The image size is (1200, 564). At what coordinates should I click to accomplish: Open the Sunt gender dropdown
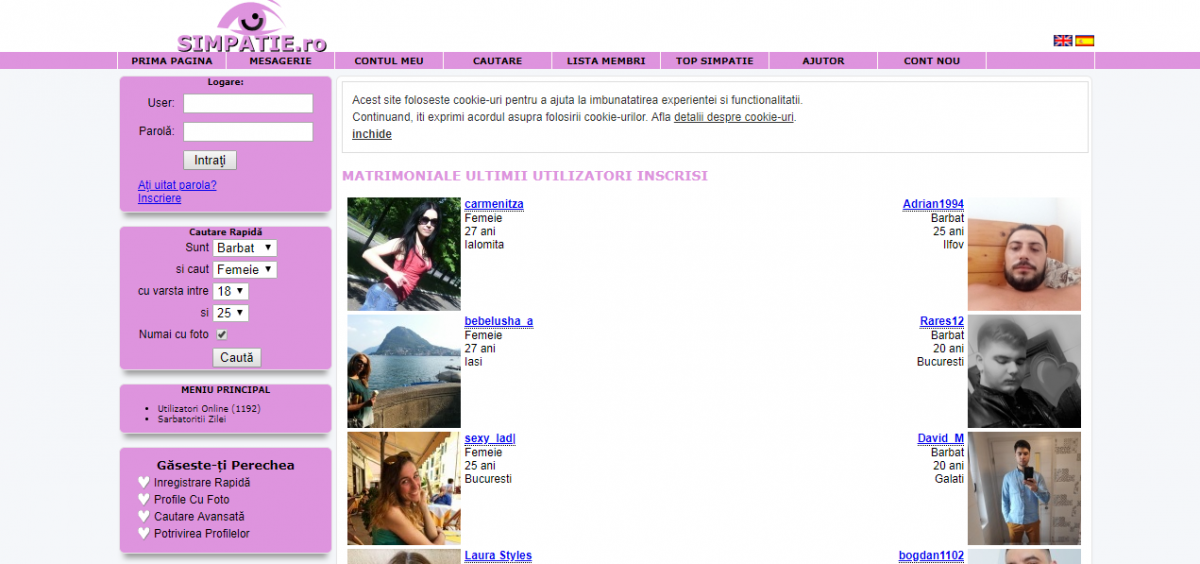click(x=245, y=247)
